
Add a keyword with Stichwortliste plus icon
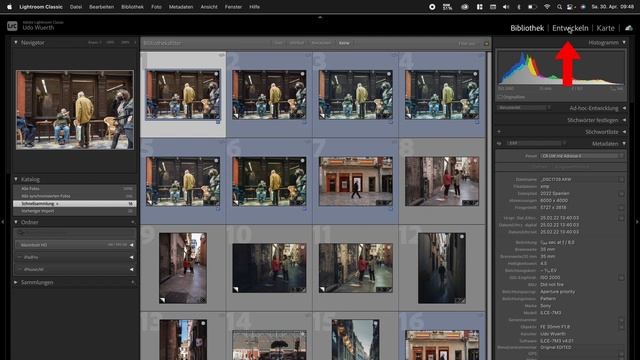point(499,132)
